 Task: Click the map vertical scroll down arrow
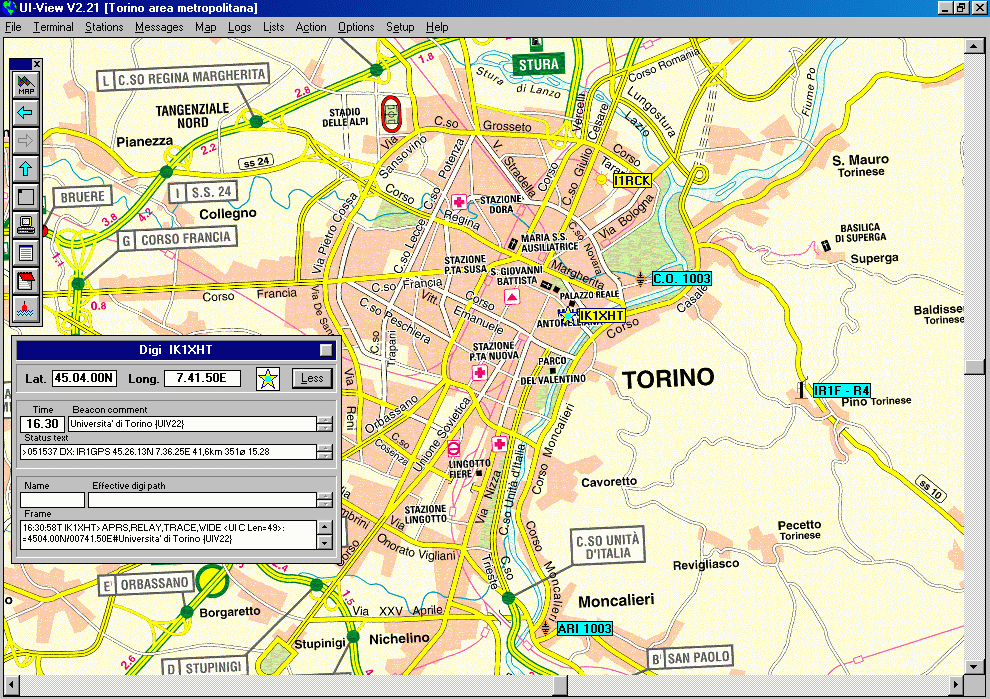click(x=974, y=666)
